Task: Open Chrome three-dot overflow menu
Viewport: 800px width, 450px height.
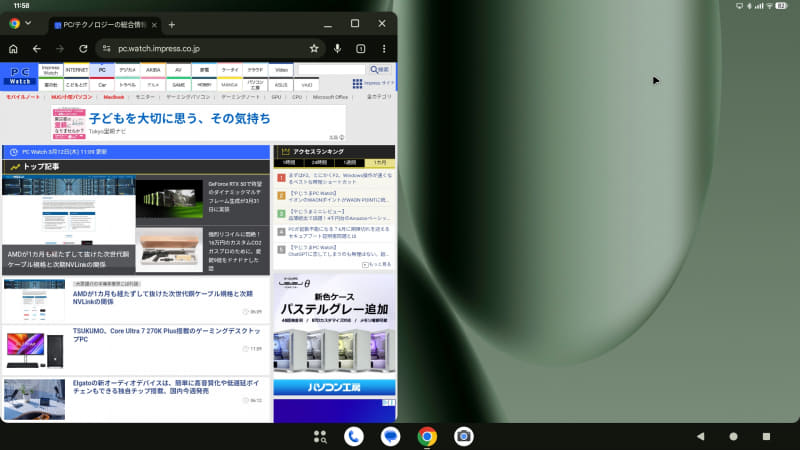Action: pos(384,49)
